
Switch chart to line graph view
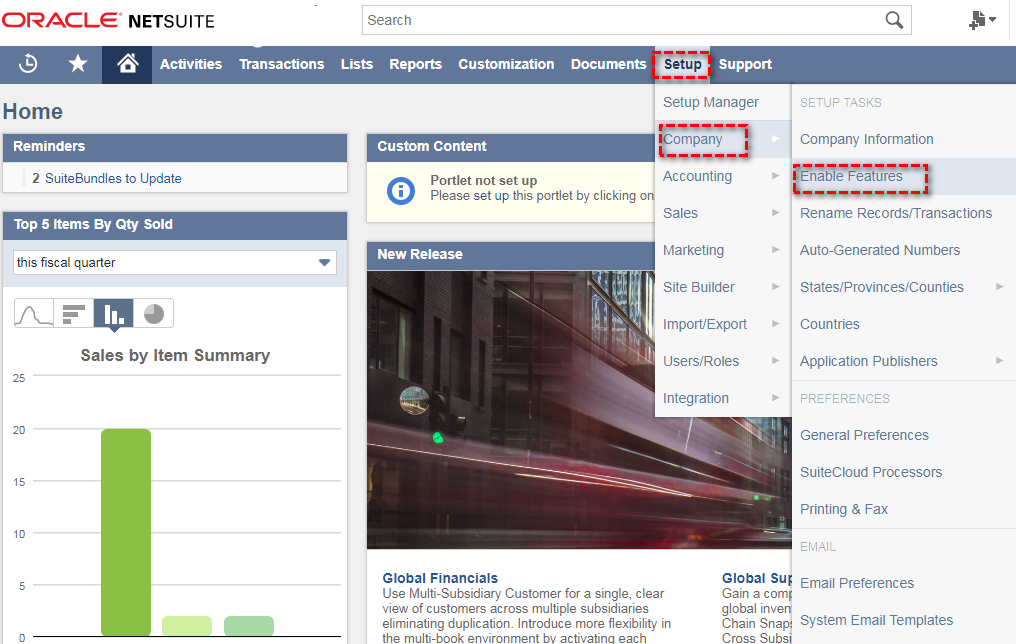(x=34, y=312)
